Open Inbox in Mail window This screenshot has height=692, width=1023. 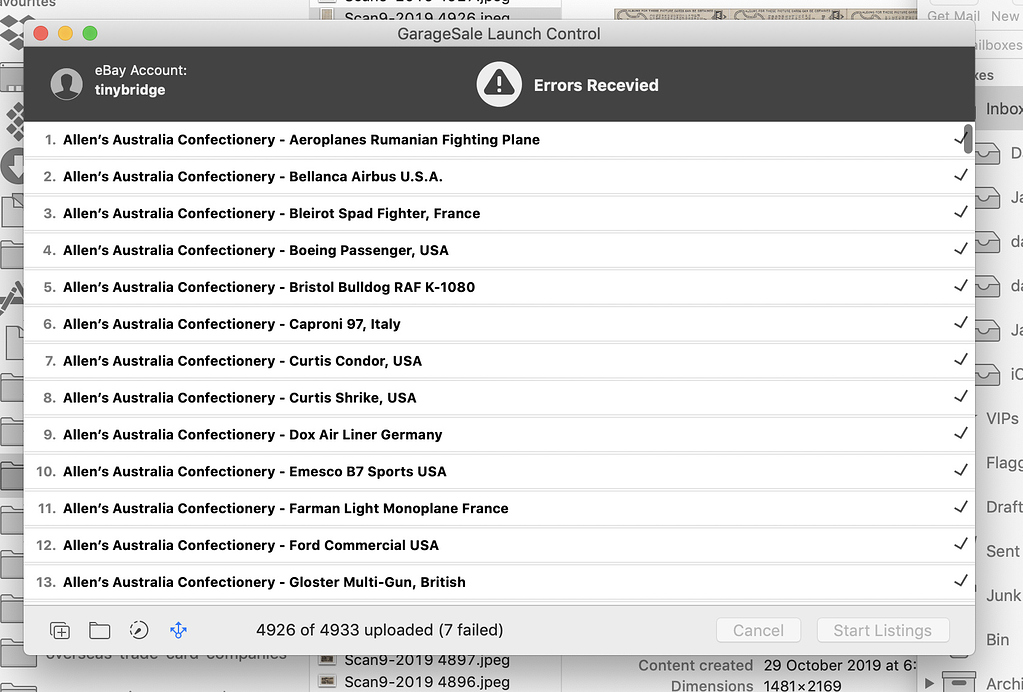click(x=1003, y=108)
